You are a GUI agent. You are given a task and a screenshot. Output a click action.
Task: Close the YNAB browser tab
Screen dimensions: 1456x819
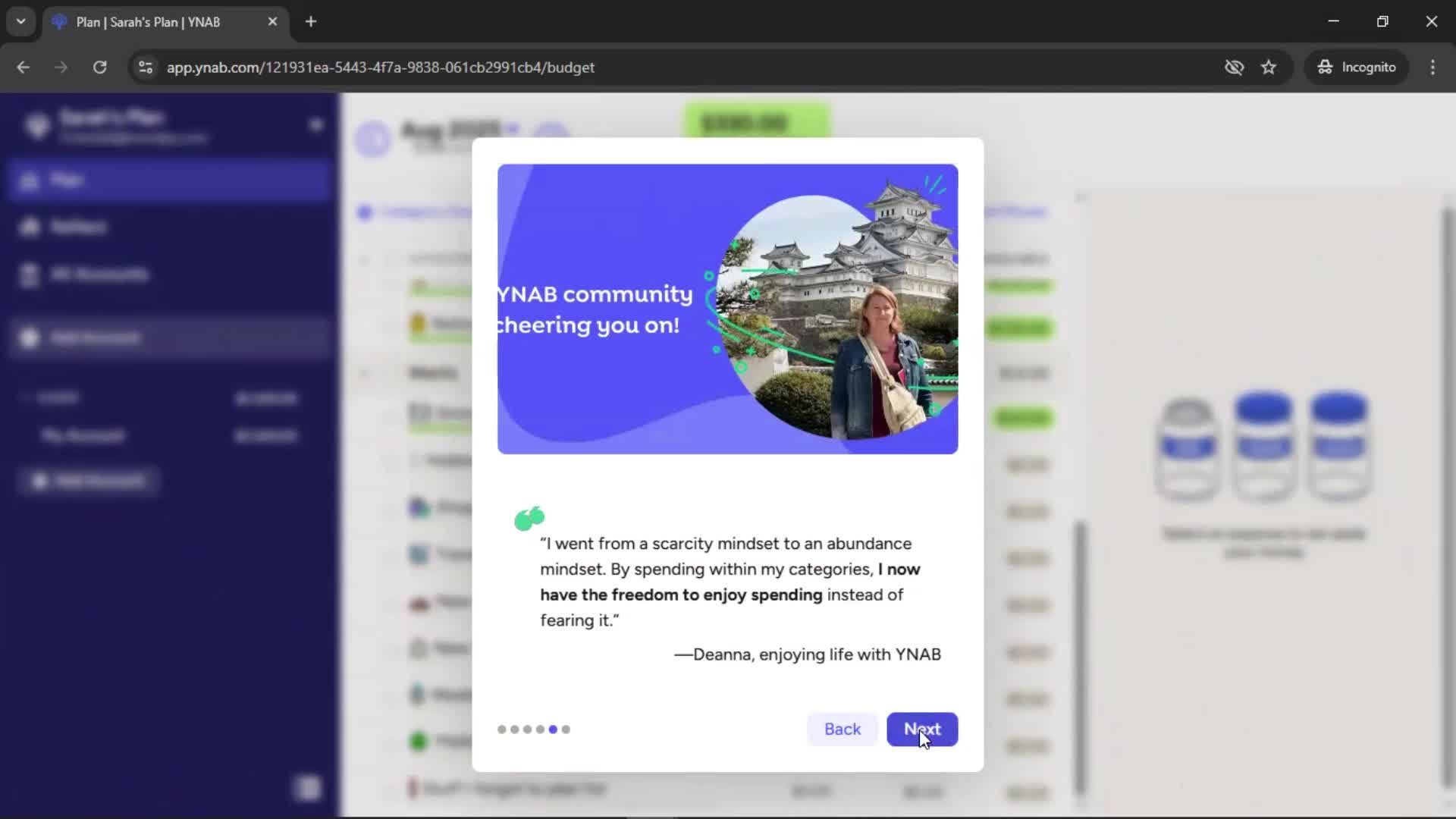coord(272,22)
